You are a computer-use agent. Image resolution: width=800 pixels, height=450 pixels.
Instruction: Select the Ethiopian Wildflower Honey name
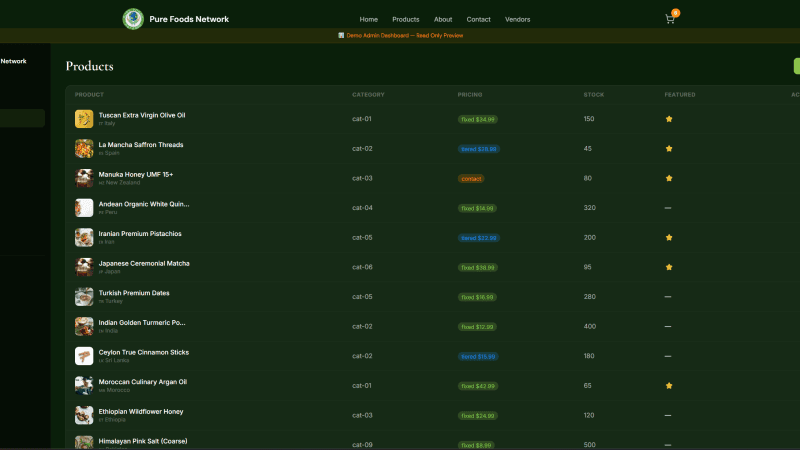pos(141,412)
